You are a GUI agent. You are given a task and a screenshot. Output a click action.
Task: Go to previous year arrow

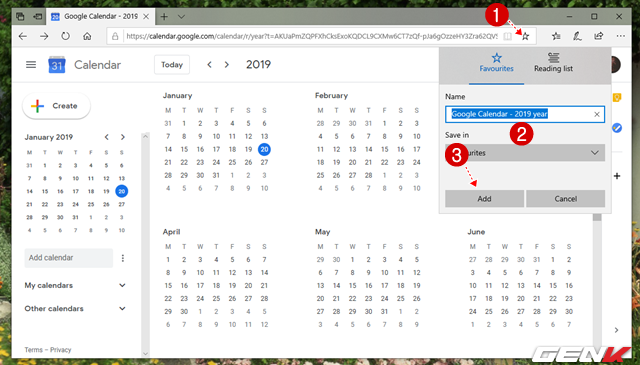point(209,65)
